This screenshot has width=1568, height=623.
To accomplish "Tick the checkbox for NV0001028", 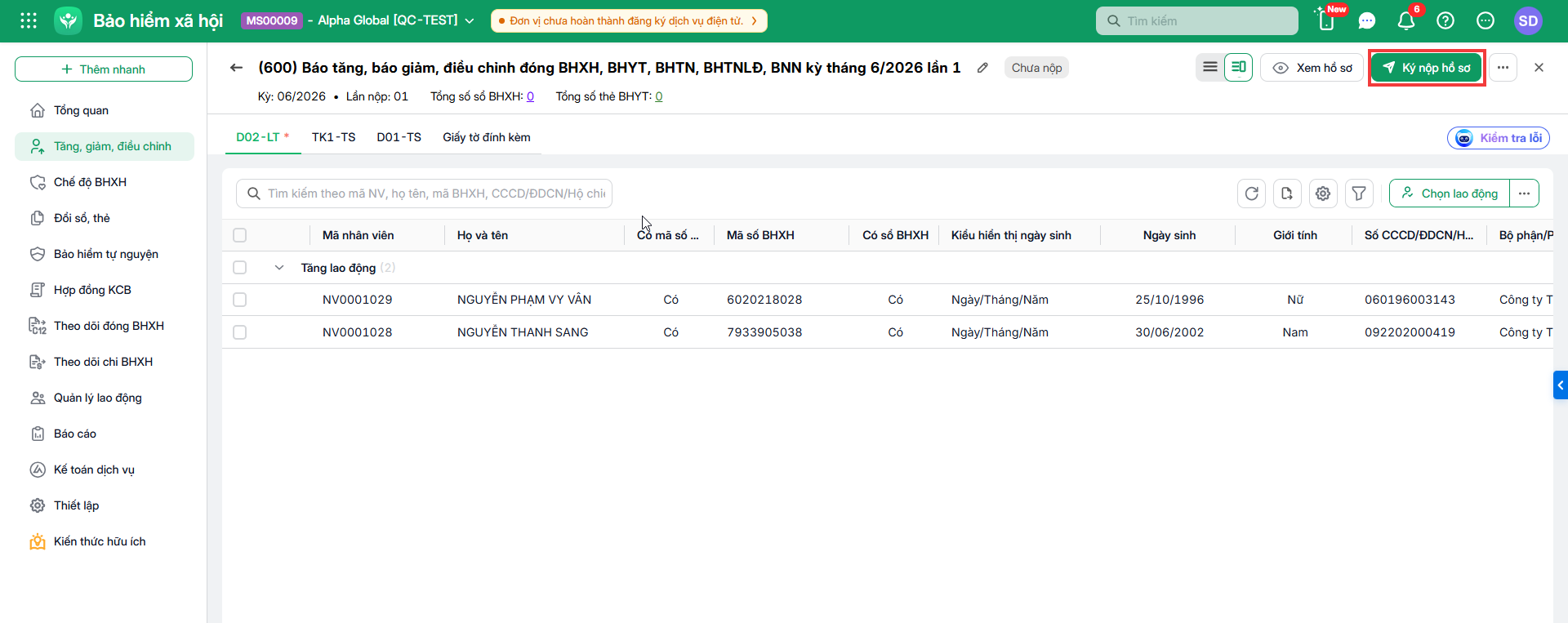I will [239, 332].
